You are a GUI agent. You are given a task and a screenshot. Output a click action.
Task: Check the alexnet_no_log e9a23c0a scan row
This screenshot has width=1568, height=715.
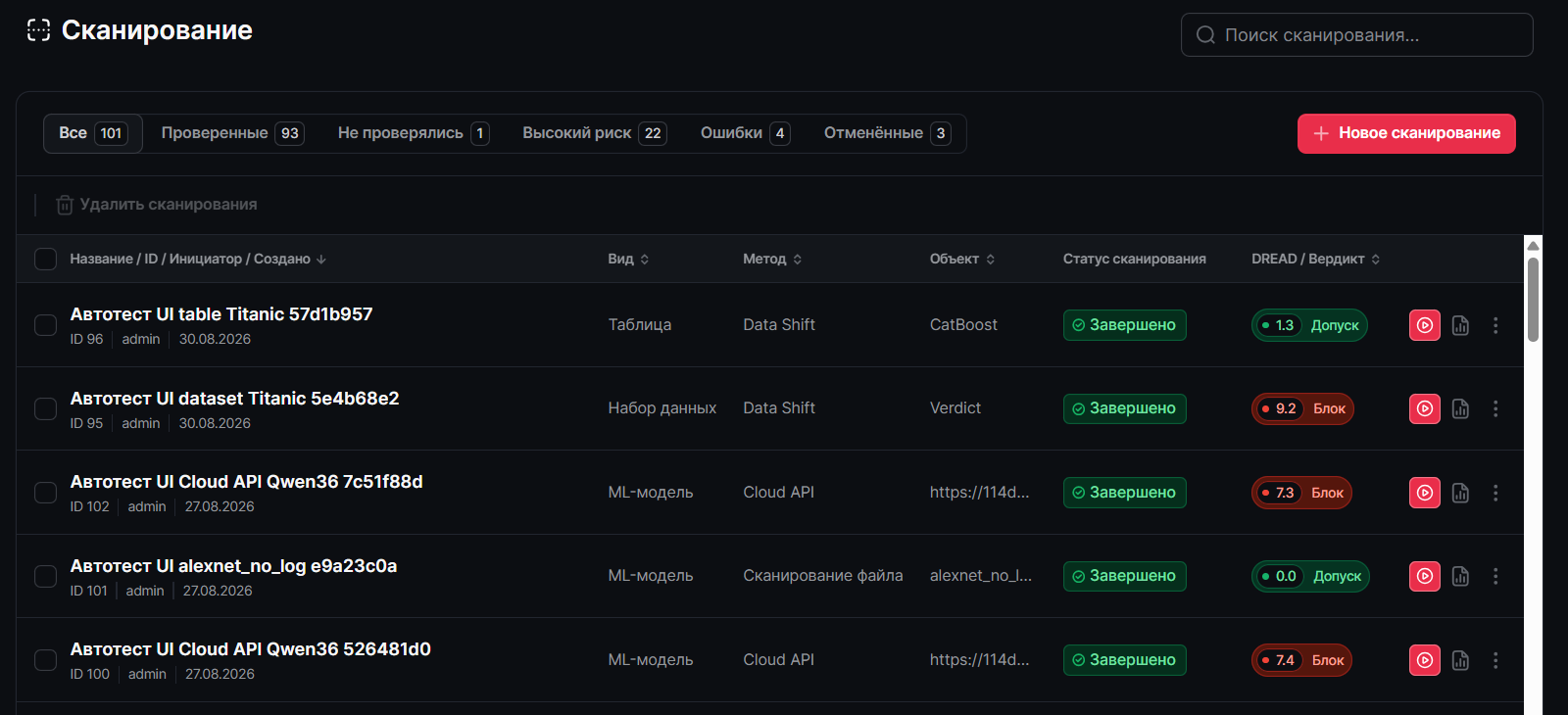coord(45,576)
